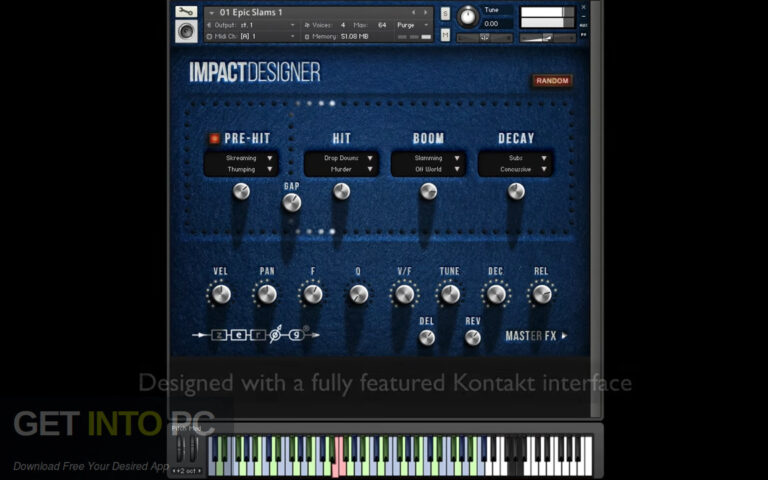Open instrument edit mode via wrench icon
The image size is (768, 480).
(x=186, y=11)
